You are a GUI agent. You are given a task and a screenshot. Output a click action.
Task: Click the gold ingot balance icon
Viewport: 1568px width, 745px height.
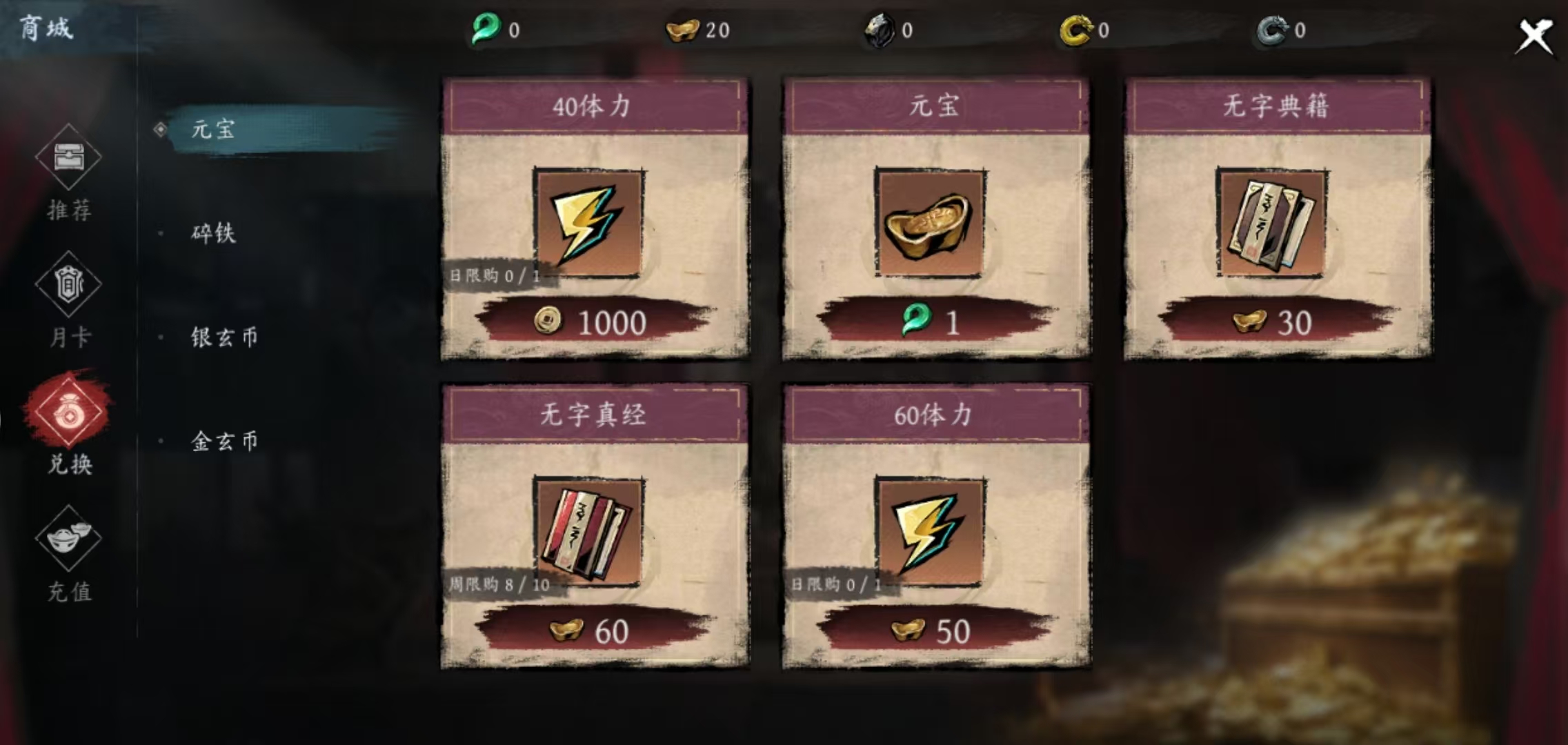coord(682,30)
